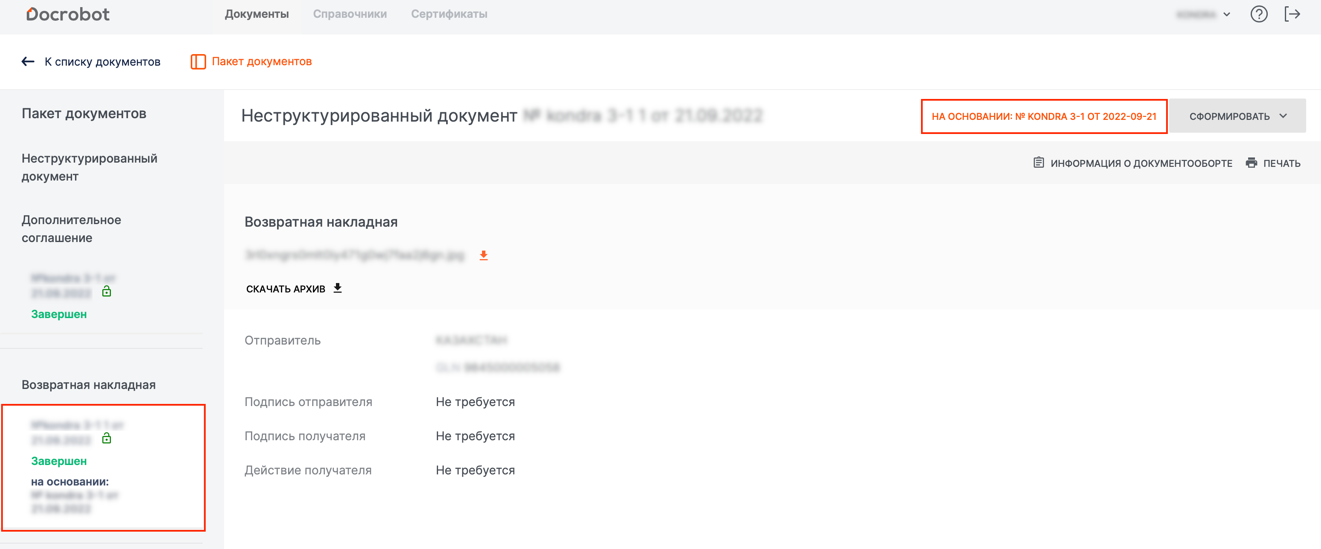
Task: Click the document flow information icon
Action: pos(1039,163)
